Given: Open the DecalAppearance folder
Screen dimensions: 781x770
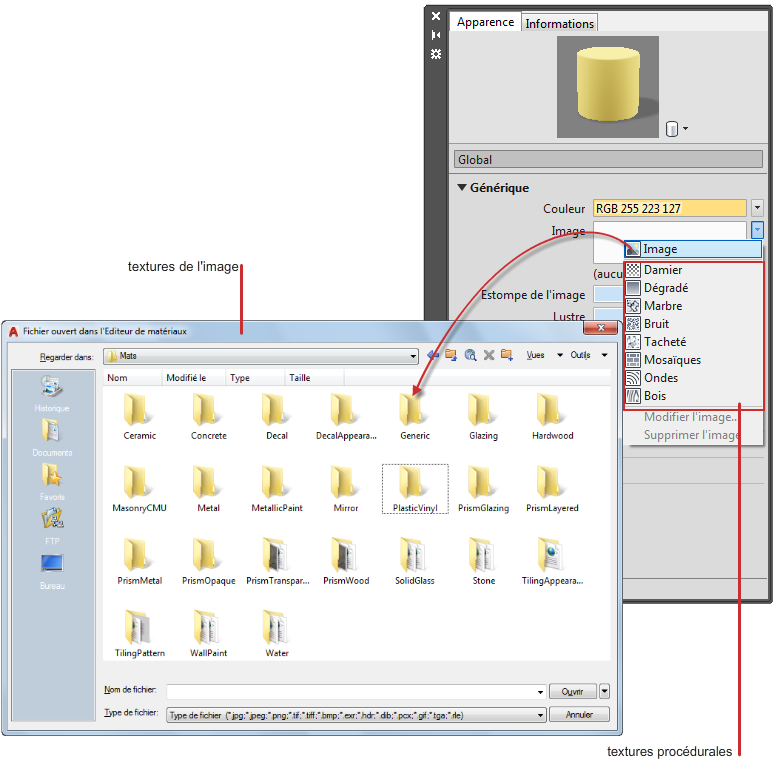Looking at the screenshot, I should [x=346, y=416].
